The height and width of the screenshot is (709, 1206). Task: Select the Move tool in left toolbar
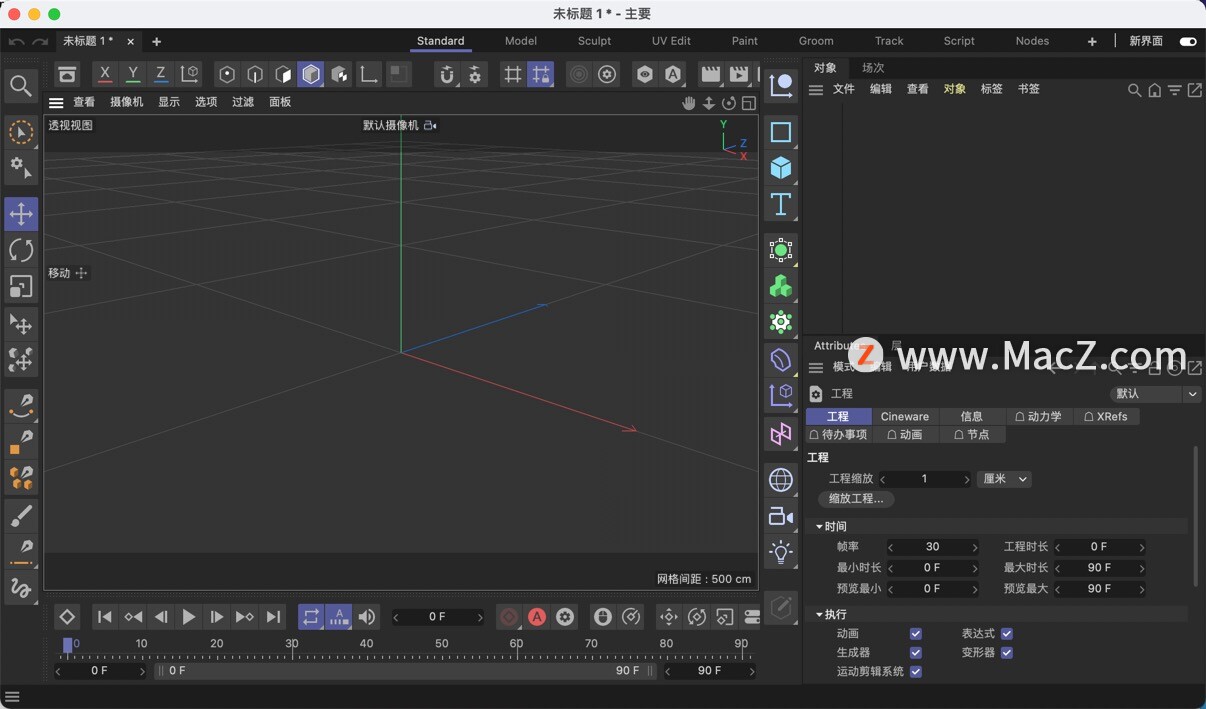coord(21,214)
